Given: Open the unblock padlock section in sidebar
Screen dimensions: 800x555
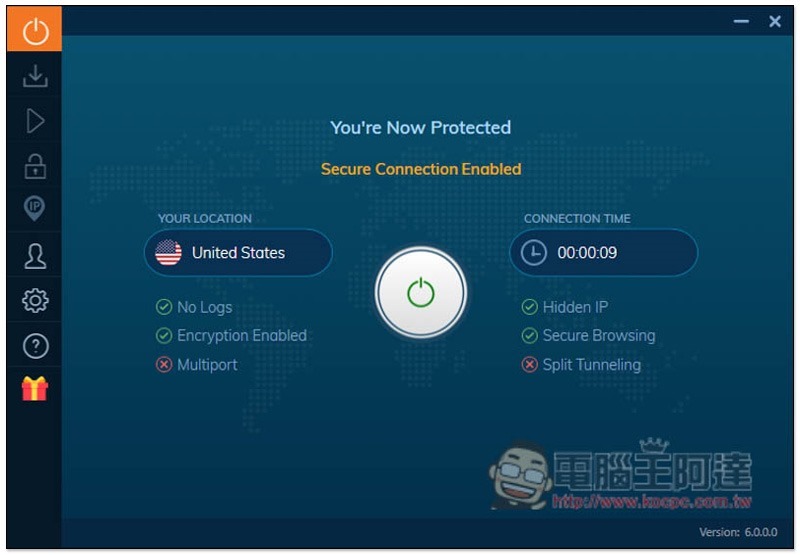Looking at the screenshot, I should 35,165.
